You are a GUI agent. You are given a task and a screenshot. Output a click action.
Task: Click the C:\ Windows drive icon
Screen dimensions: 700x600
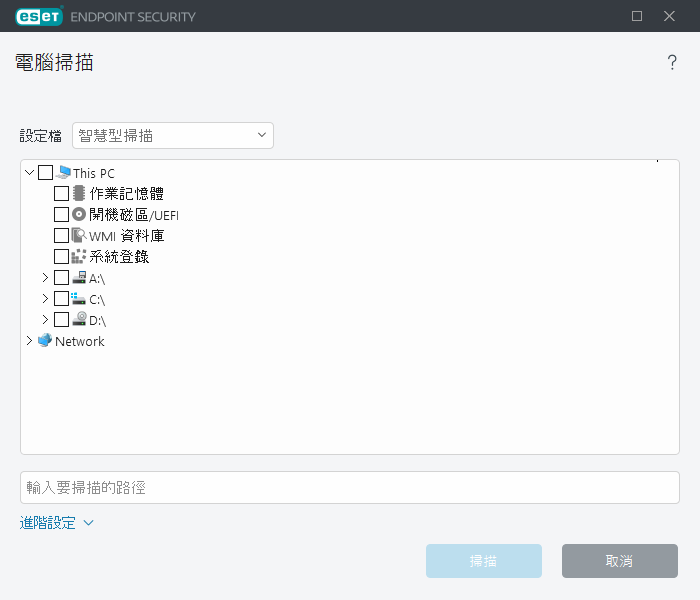[80, 299]
